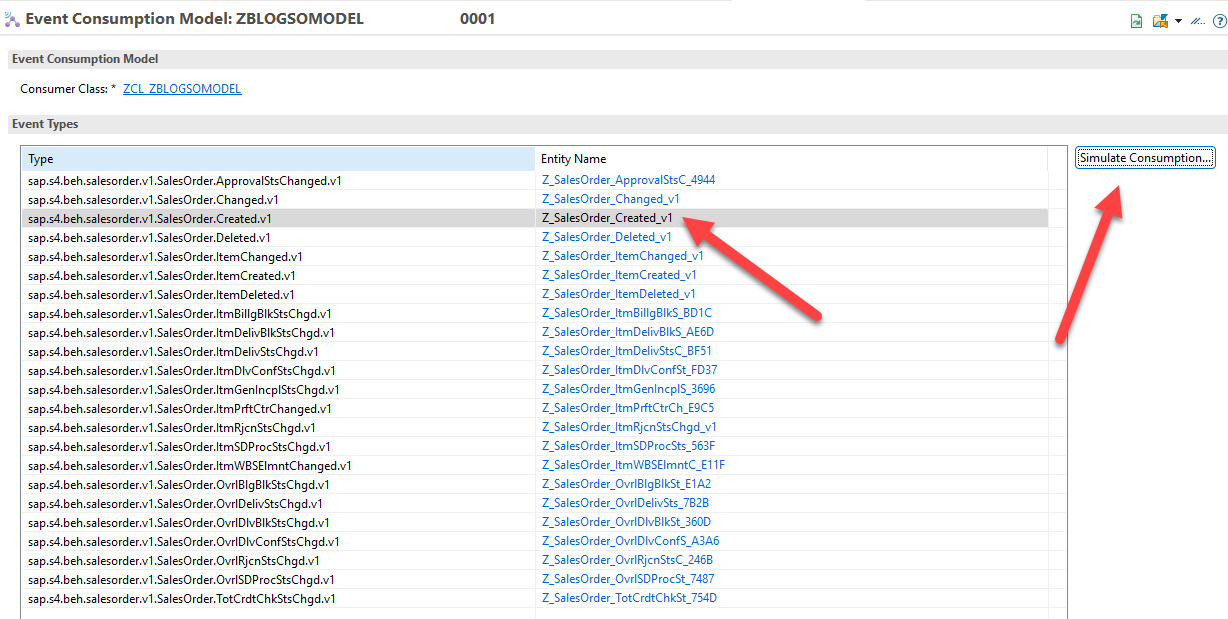Open Z_SalesOrder_ApprovalStsC_4944 entity link

[x=628, y=180]
